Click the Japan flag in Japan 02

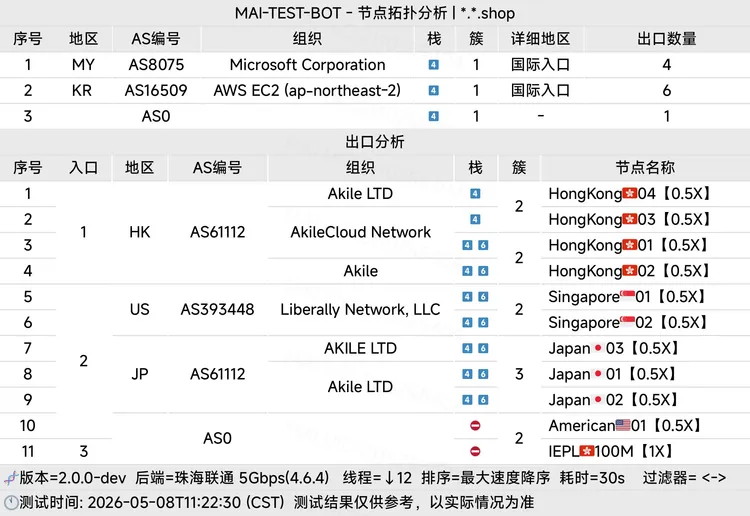(598, 400)
